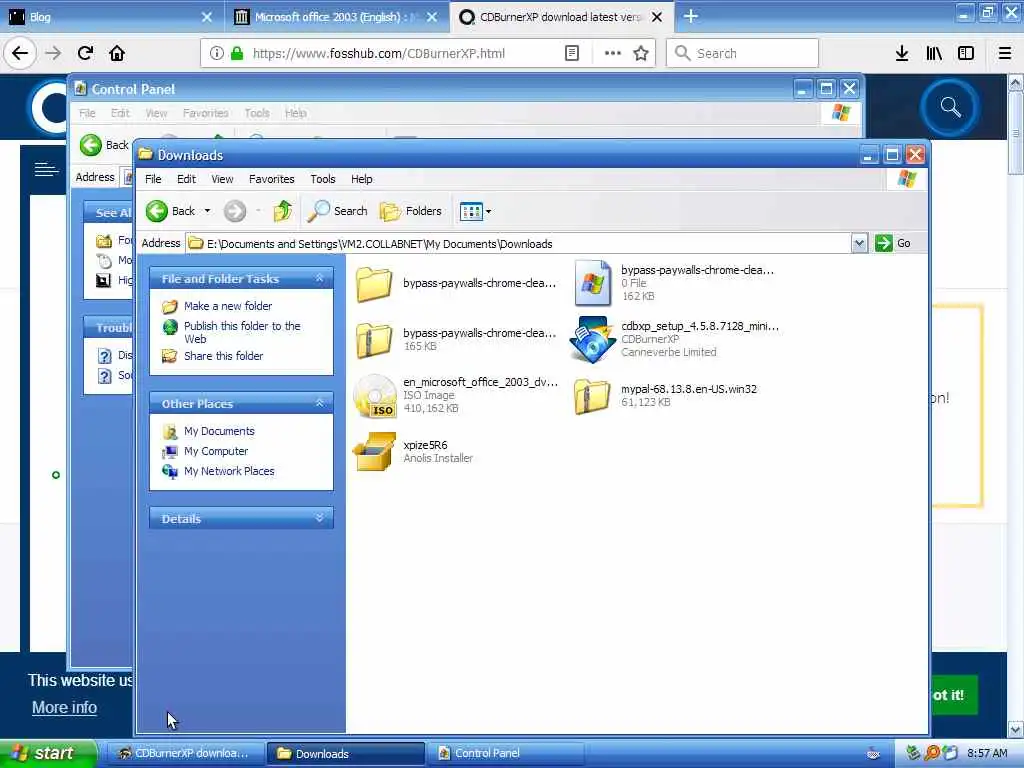Viewport: 1024px width, 768px height.
Task: Open the Edit menu in Downloads window
Action: [186, 179]
